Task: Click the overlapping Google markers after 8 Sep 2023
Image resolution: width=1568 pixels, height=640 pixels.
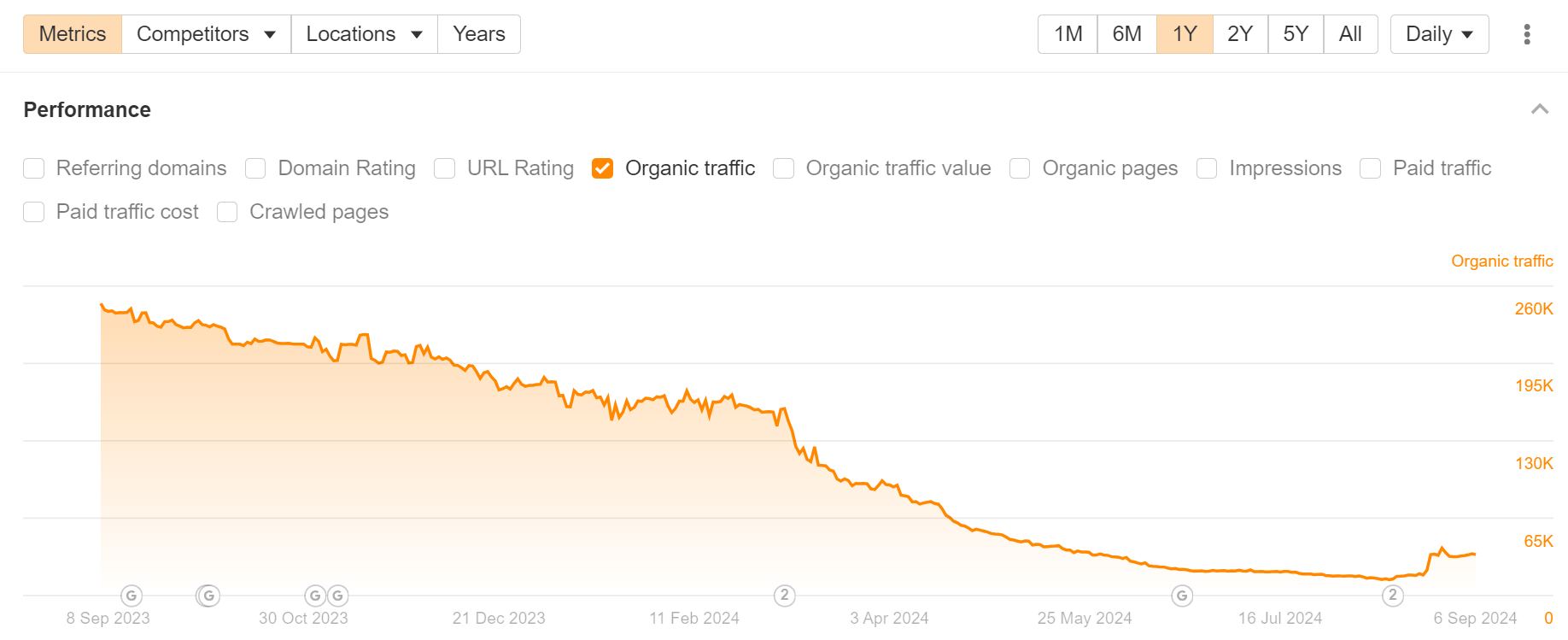Action: 208,596
